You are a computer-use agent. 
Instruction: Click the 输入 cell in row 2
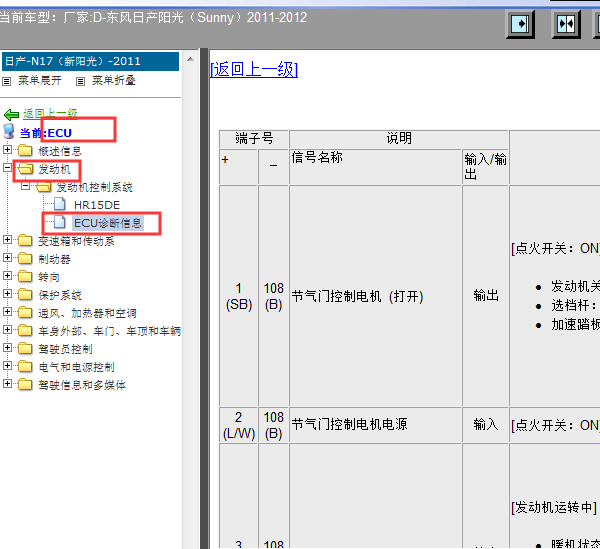pos(485,425)
